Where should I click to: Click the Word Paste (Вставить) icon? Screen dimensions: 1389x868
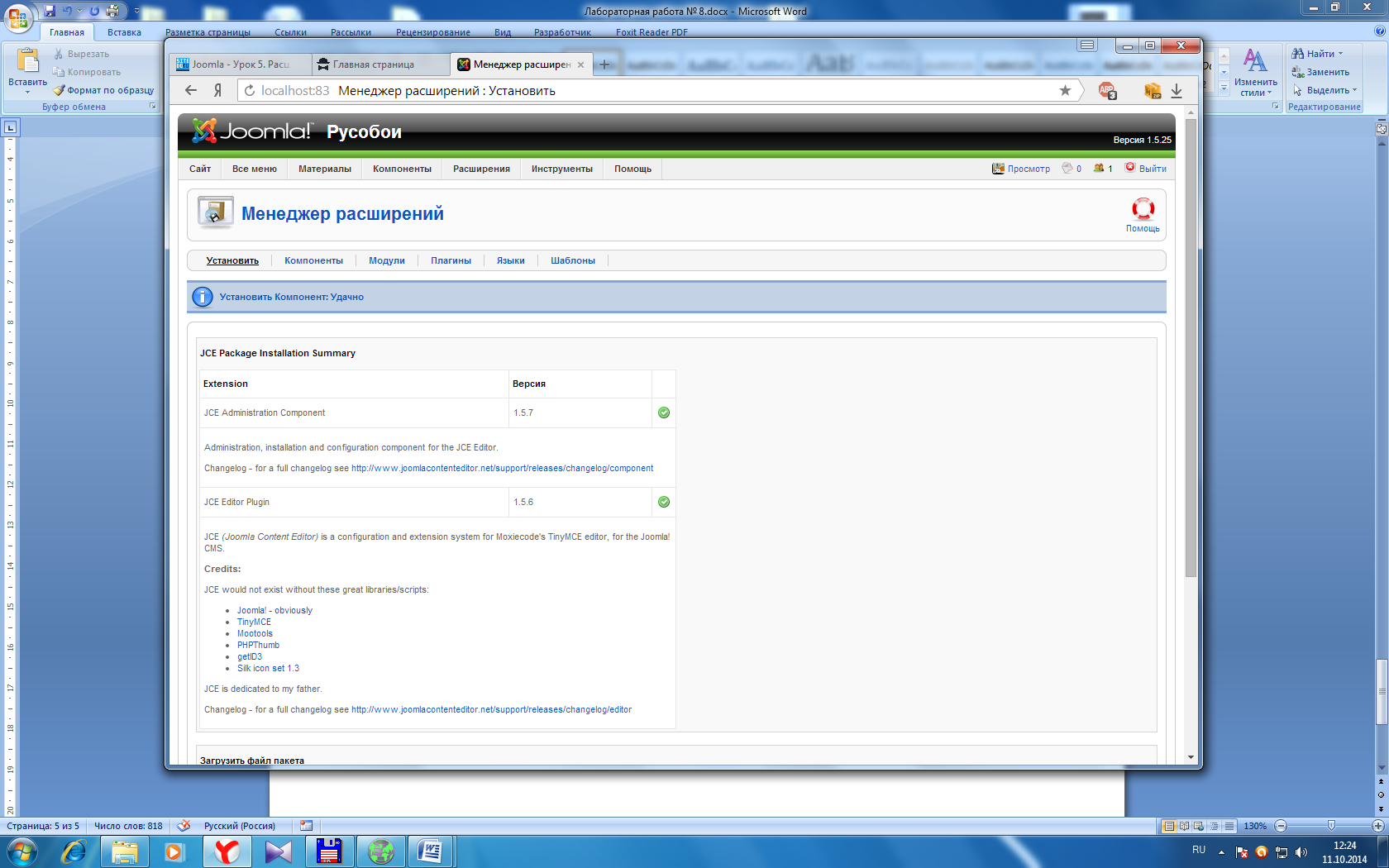coord(28,60)
